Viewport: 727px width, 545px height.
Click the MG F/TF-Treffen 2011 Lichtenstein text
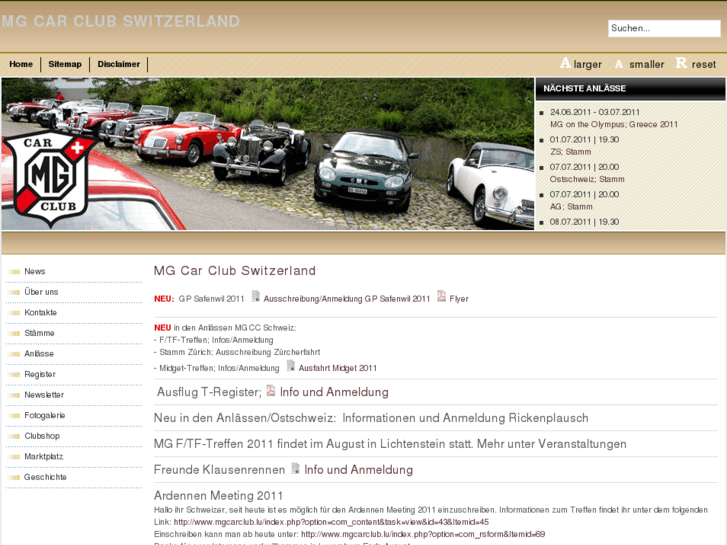[390, 444]
